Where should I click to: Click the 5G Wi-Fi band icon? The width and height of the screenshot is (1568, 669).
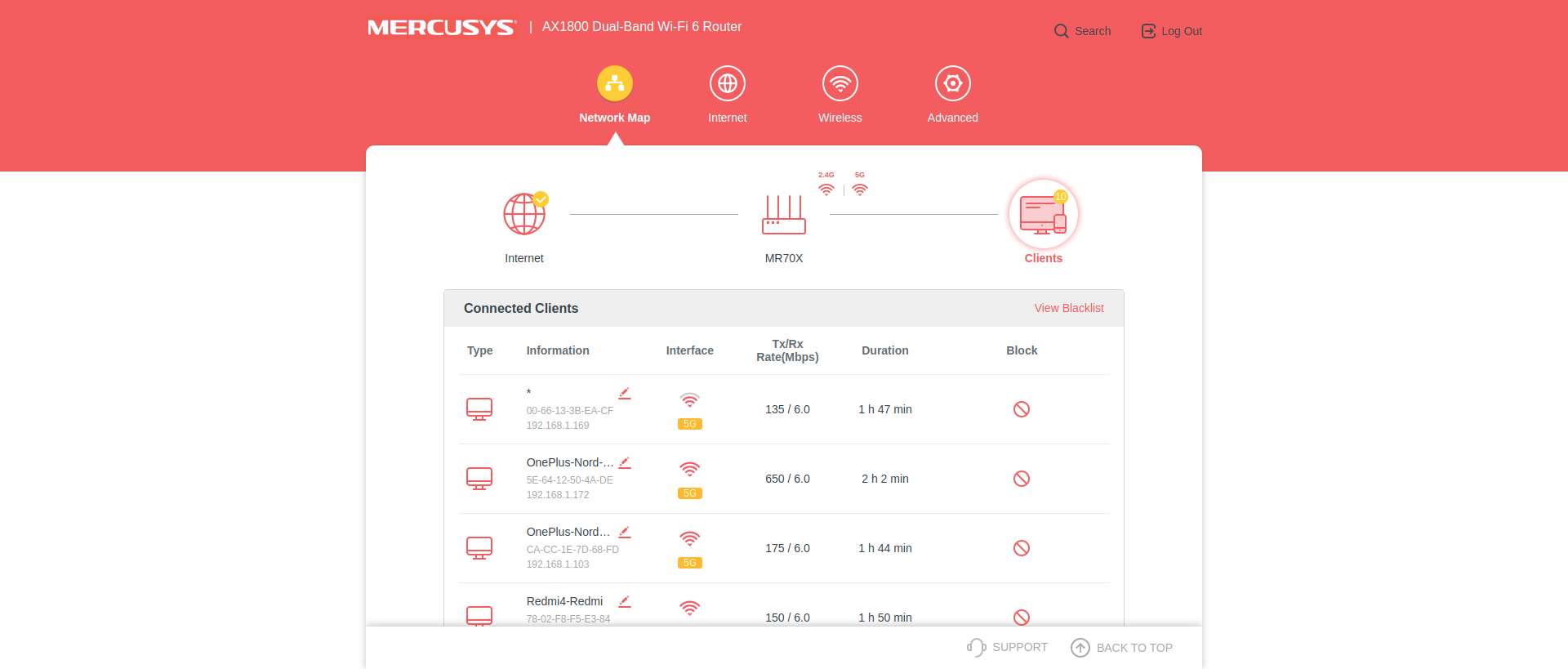[x=860, y=189]
